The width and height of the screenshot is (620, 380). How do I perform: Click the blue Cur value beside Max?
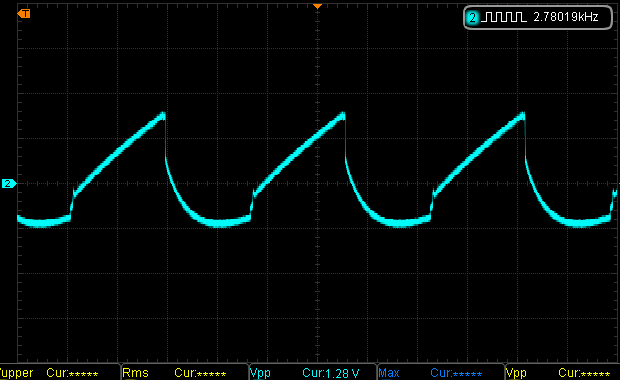point(456,373)
